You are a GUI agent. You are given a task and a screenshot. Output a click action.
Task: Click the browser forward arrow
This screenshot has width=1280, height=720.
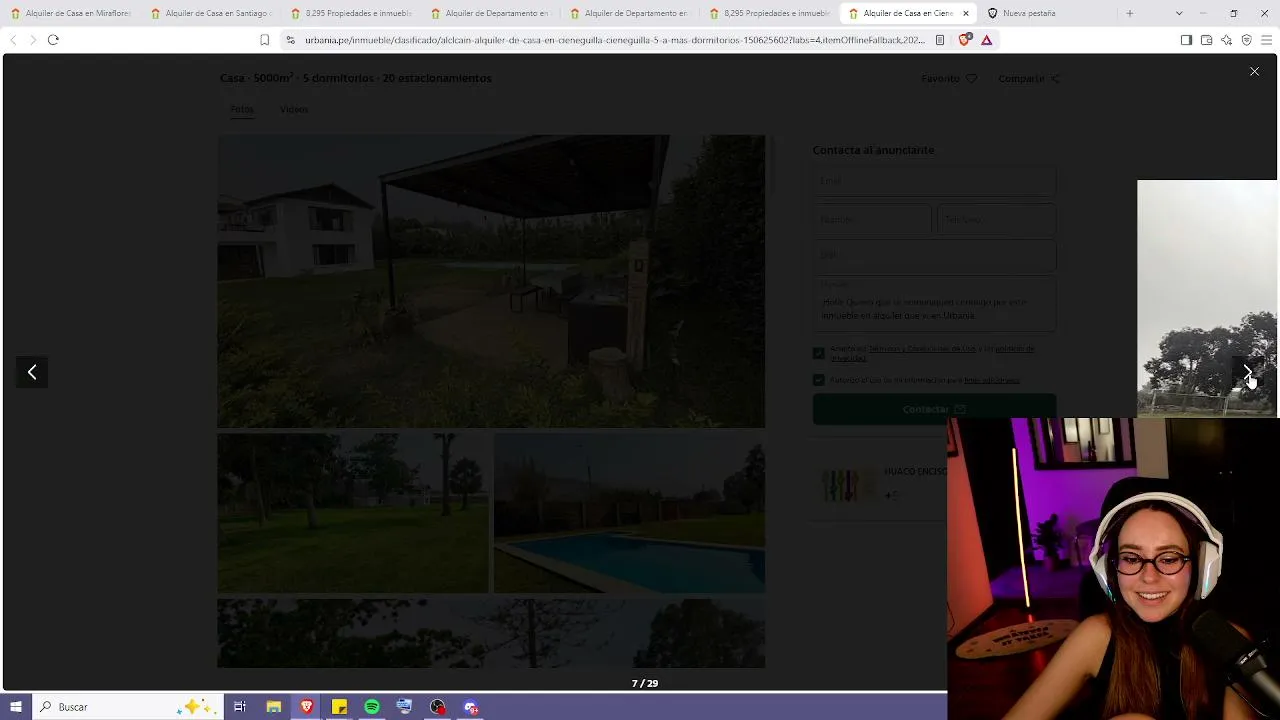(32, 40)
